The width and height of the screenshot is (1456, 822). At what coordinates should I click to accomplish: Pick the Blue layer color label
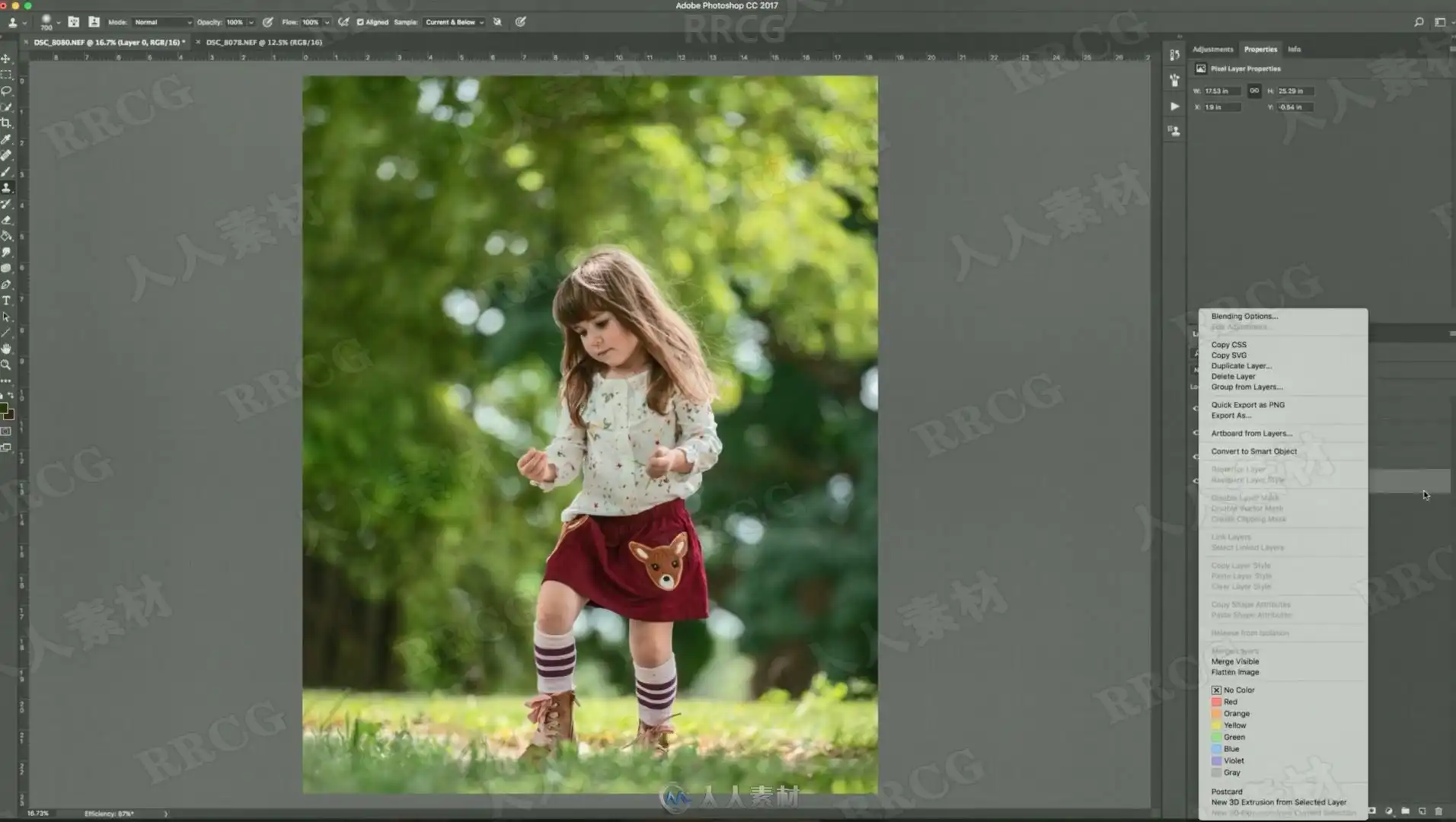[x=1225, y=749]
